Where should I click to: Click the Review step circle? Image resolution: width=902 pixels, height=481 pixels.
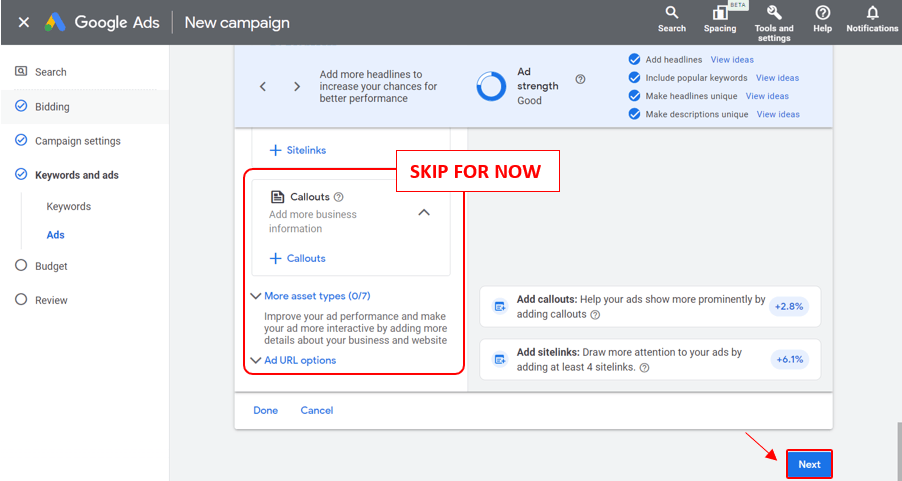[21, 299]
